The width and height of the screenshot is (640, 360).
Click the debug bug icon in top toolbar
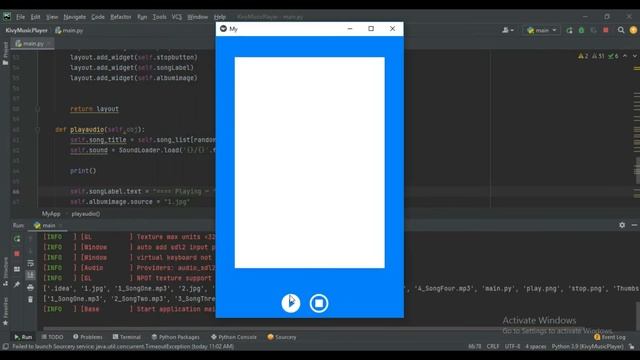pyautogui.click(x=582, y=30)
